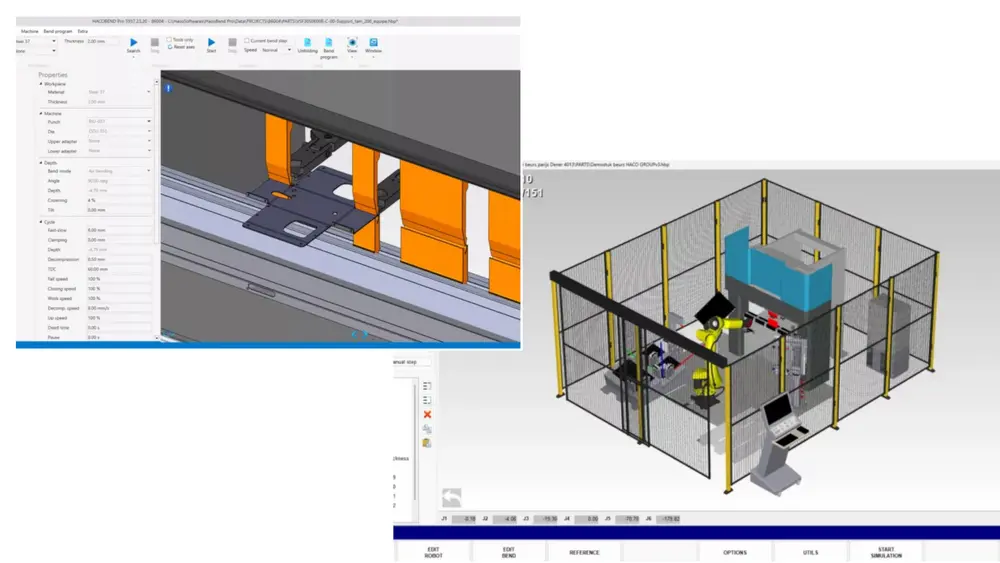The height and width of the screenshot is (563, 1000).
Task: Open the Bend mode dropdown
Action: tap(119, 171)
